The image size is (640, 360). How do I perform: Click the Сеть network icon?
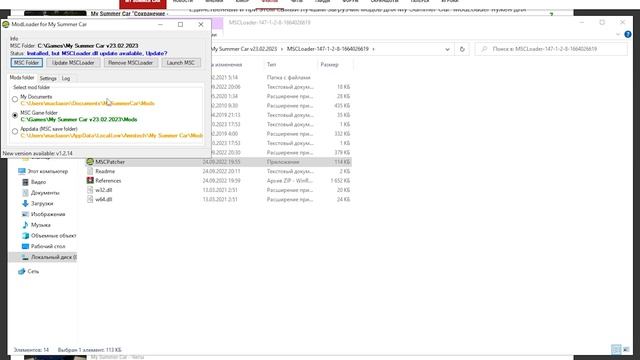coord(22,271)
